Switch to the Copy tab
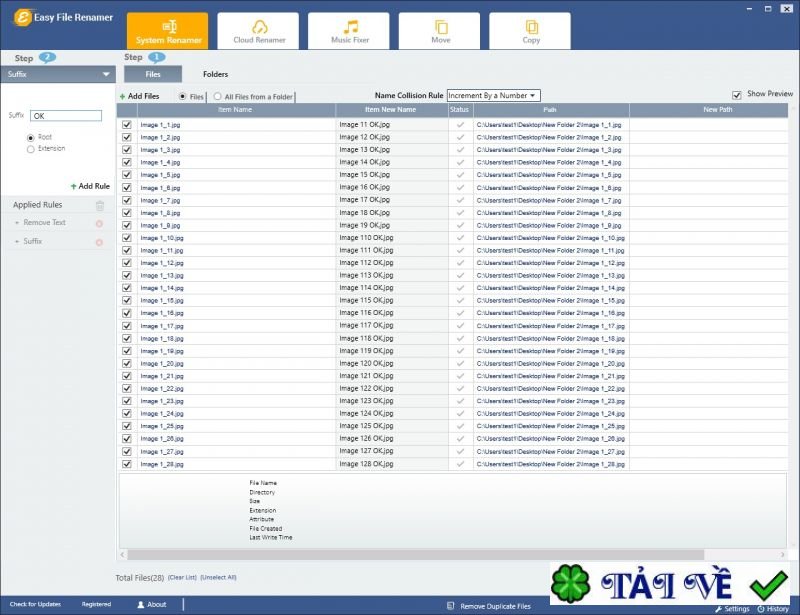Image resolution: width=800 pixels, height=615 pixels. [530, 31]
